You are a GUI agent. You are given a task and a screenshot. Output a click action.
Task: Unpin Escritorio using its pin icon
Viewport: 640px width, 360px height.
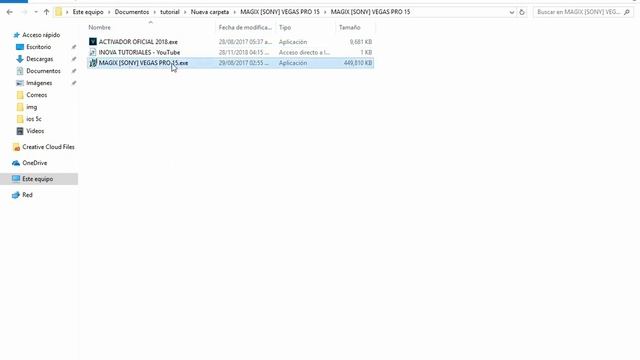point(73,47)
